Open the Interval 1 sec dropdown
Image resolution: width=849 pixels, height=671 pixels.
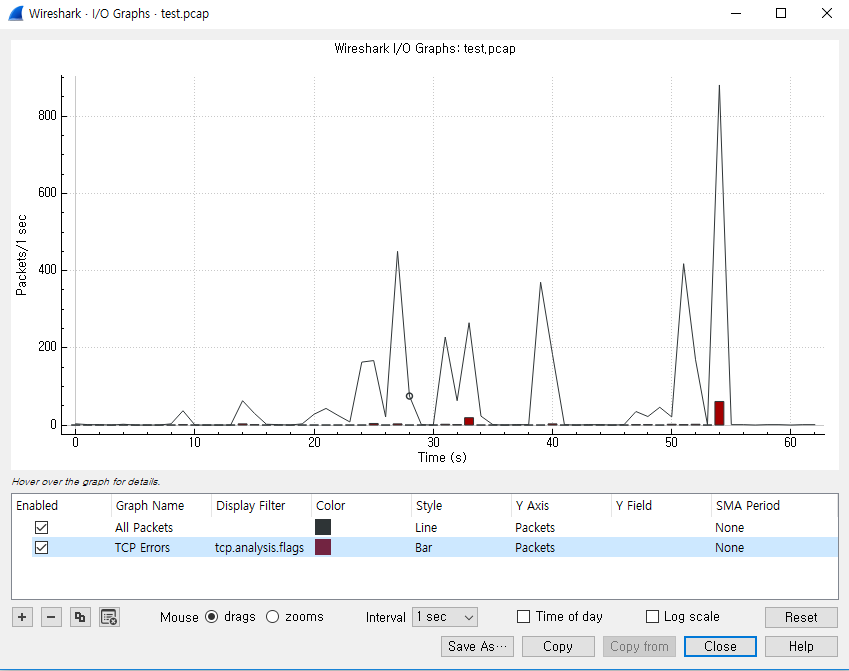[x=445, y=617]
